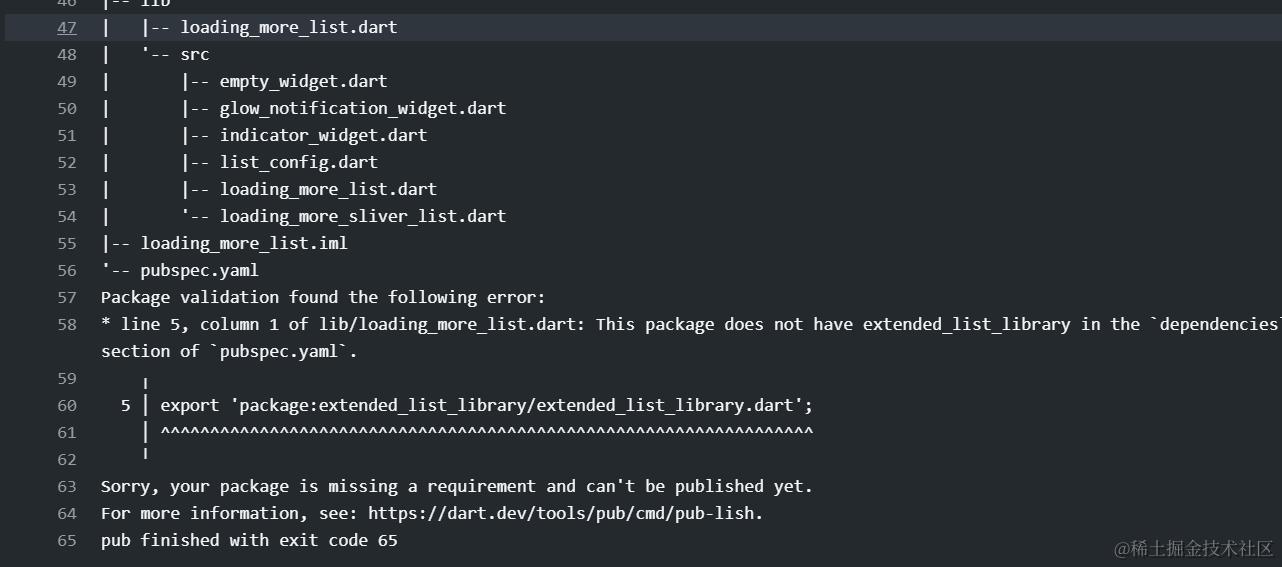This screenshot has height=567, width=1282.
Task: Click line number 60
Action: pyautogui.click(x=66, y=405)
